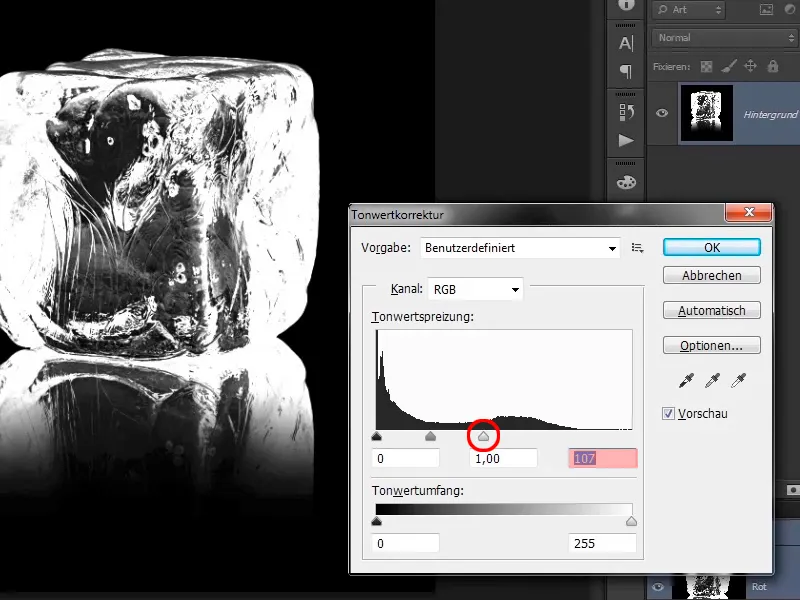Open the preset options menu icon
800x600 pixels.
click(637, 248)
